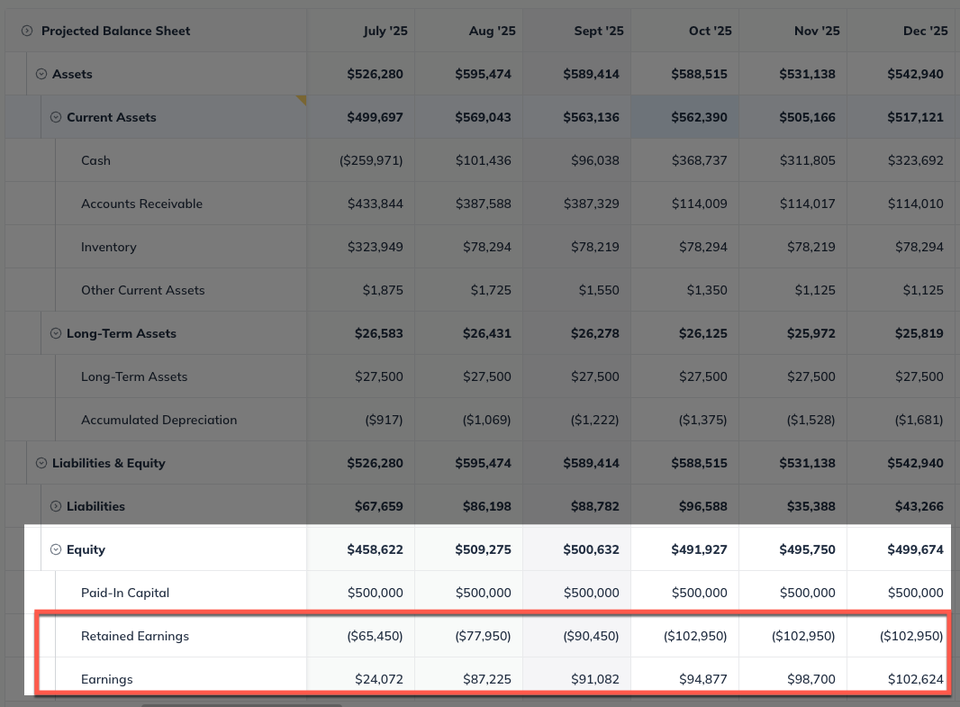Collapse the Assets group
The image size is (960, 707).
pos(41,74)
